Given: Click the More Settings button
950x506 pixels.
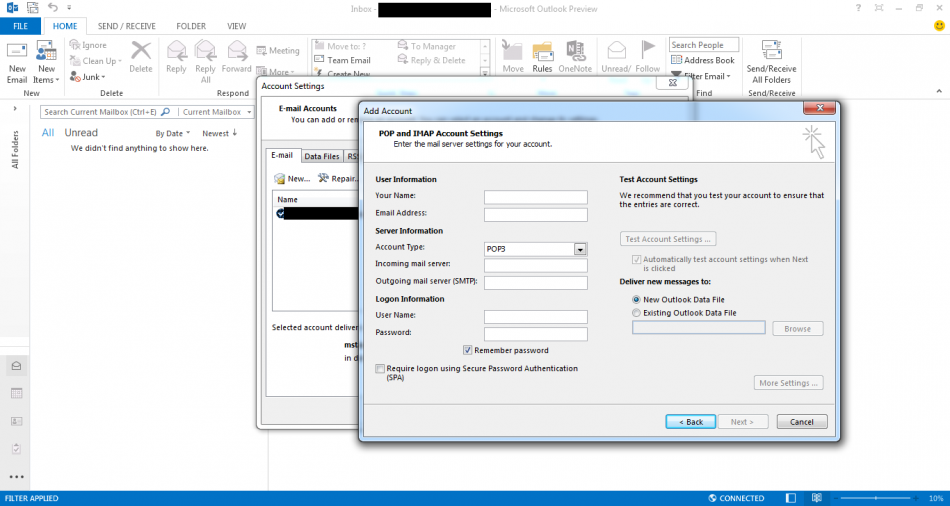Looking at the screenshot, I should pos(788,383).
